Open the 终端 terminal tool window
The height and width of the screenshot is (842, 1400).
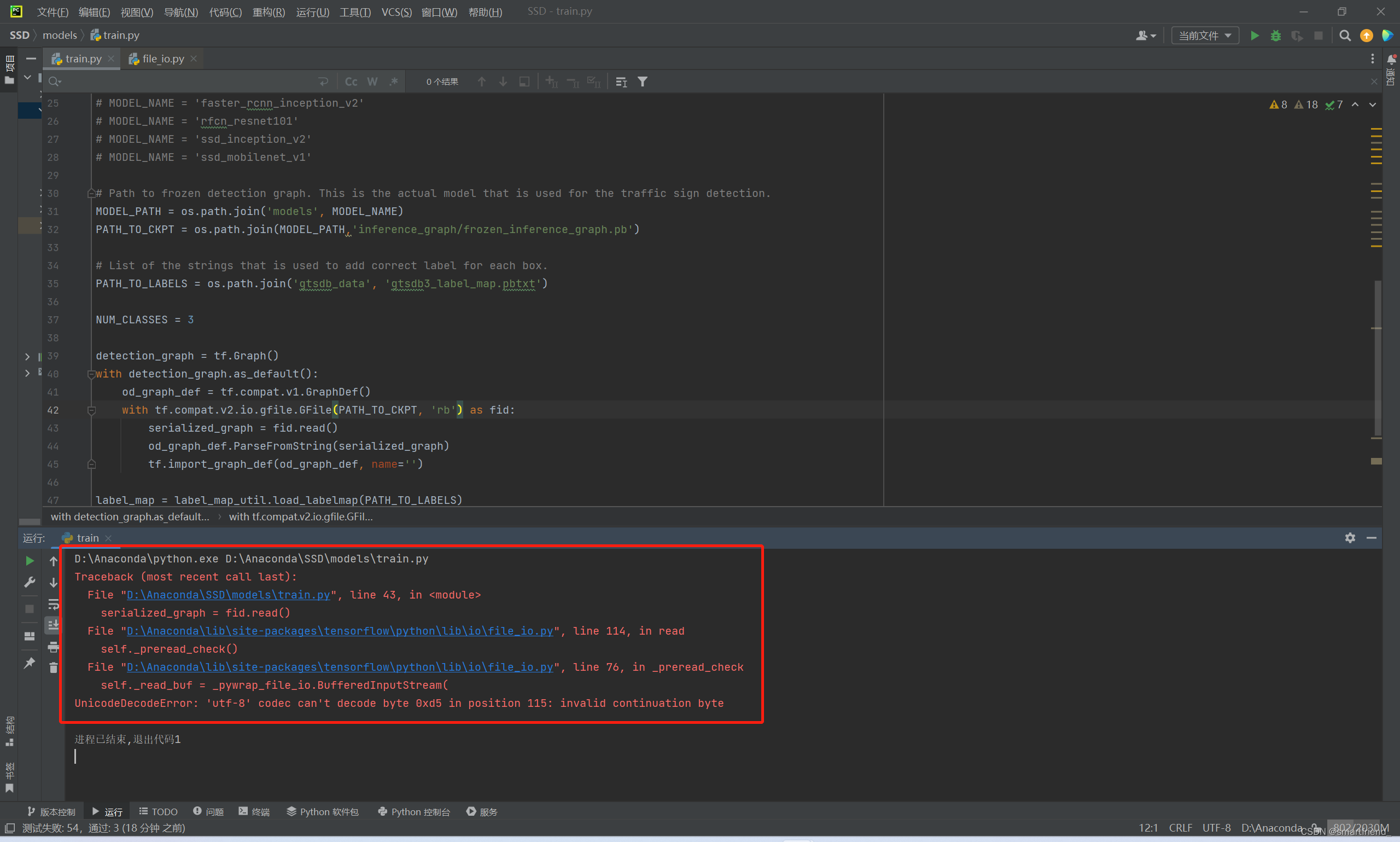254,812
